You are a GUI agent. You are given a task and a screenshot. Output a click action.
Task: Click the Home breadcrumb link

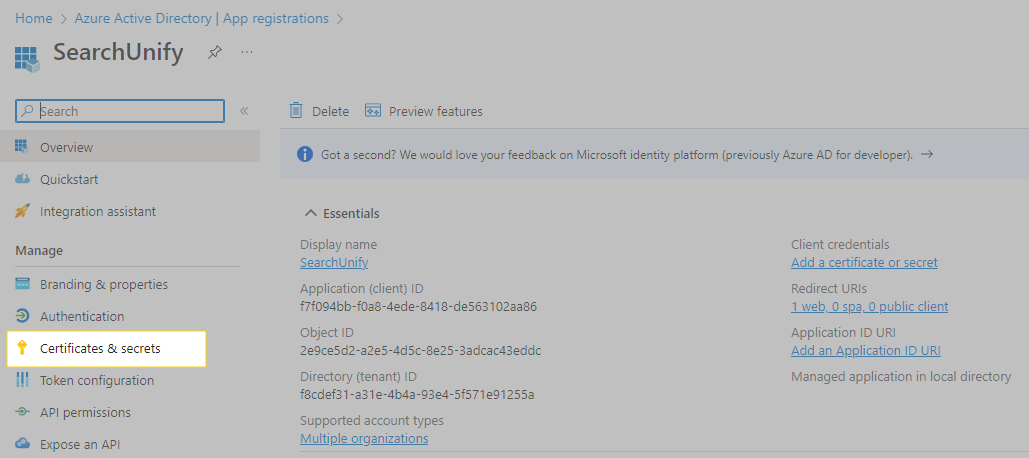(x=34, y=18)
